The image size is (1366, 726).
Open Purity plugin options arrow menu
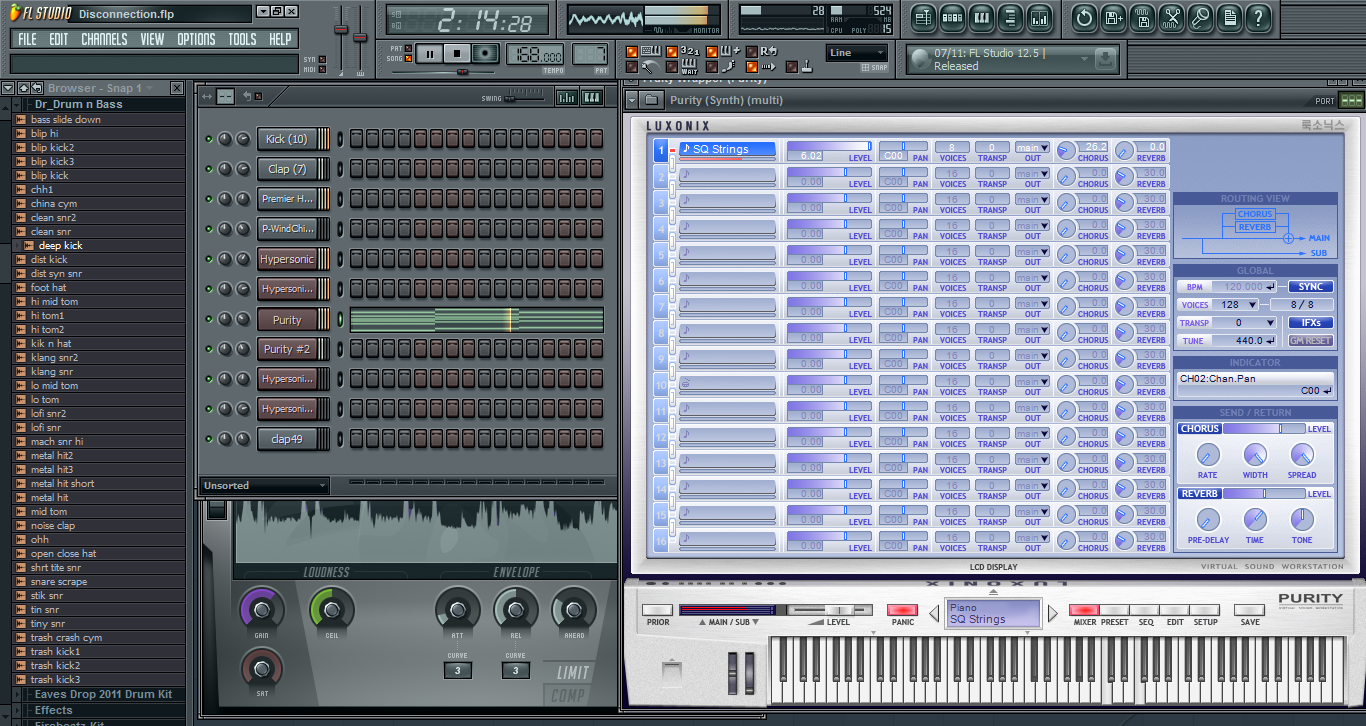coord(631,100)
